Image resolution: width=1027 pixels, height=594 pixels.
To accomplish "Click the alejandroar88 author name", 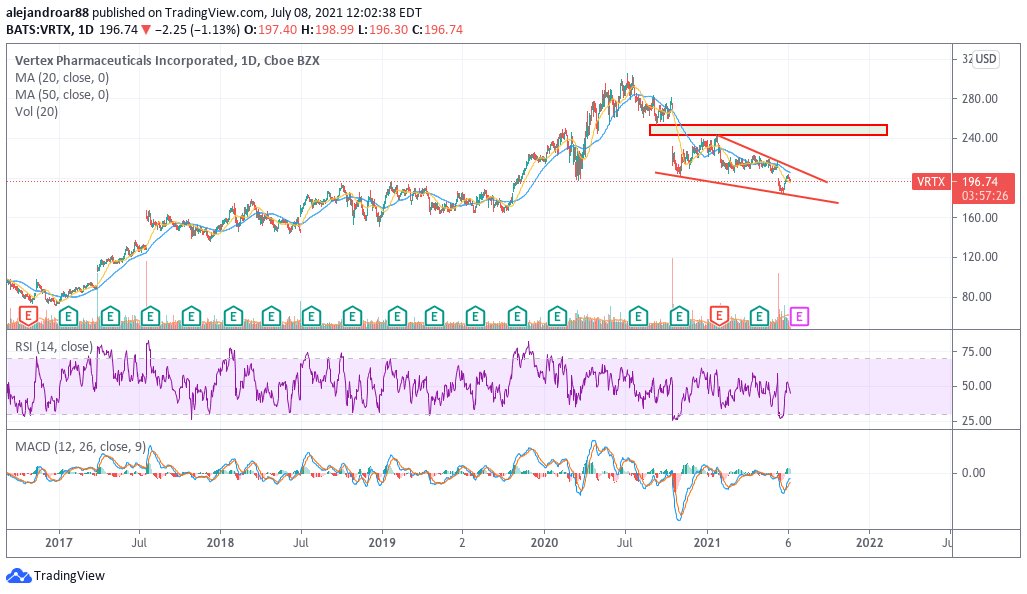I will (48, 12).
